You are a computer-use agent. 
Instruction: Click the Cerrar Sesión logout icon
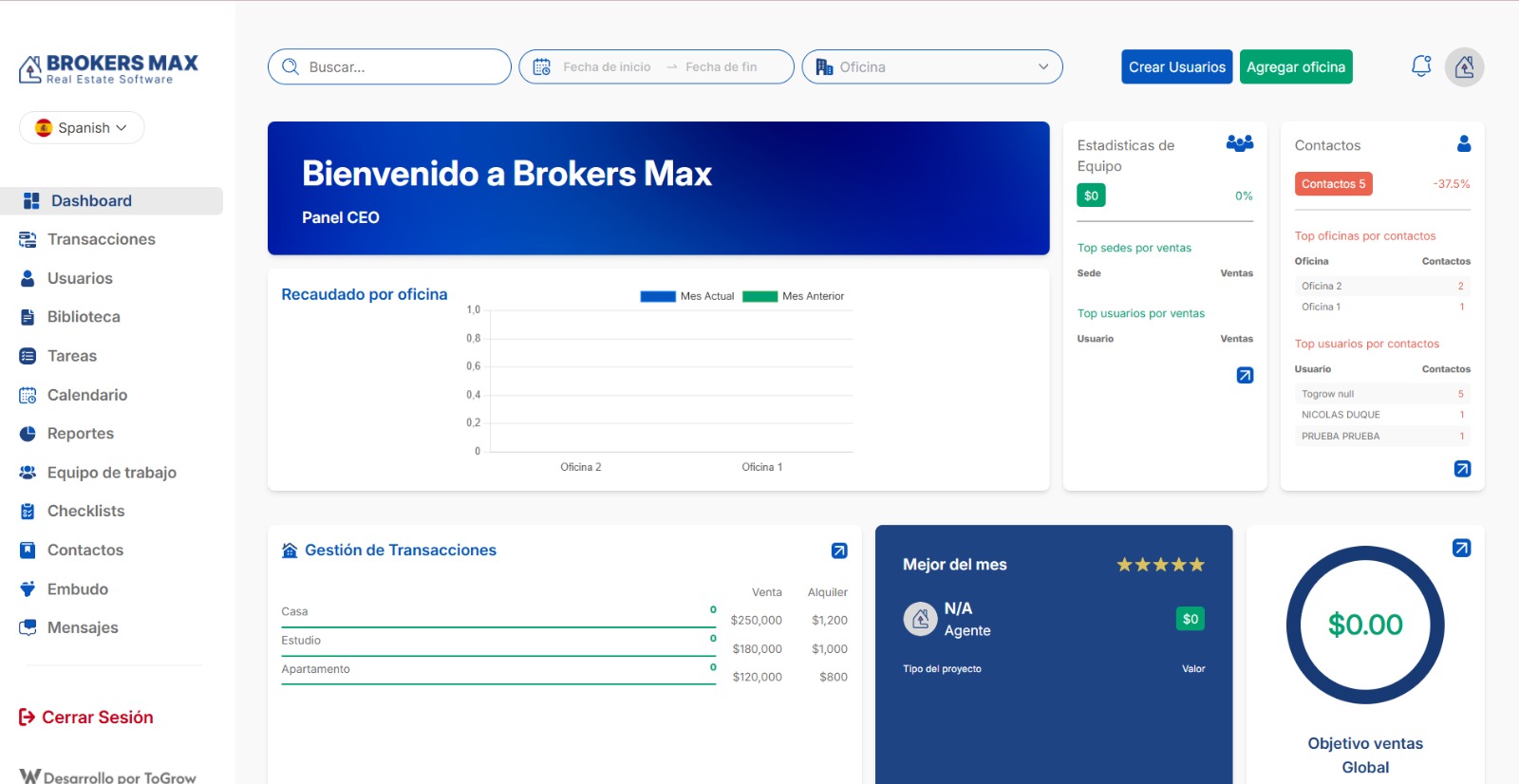pyautogui.click(x=27, y=718)
